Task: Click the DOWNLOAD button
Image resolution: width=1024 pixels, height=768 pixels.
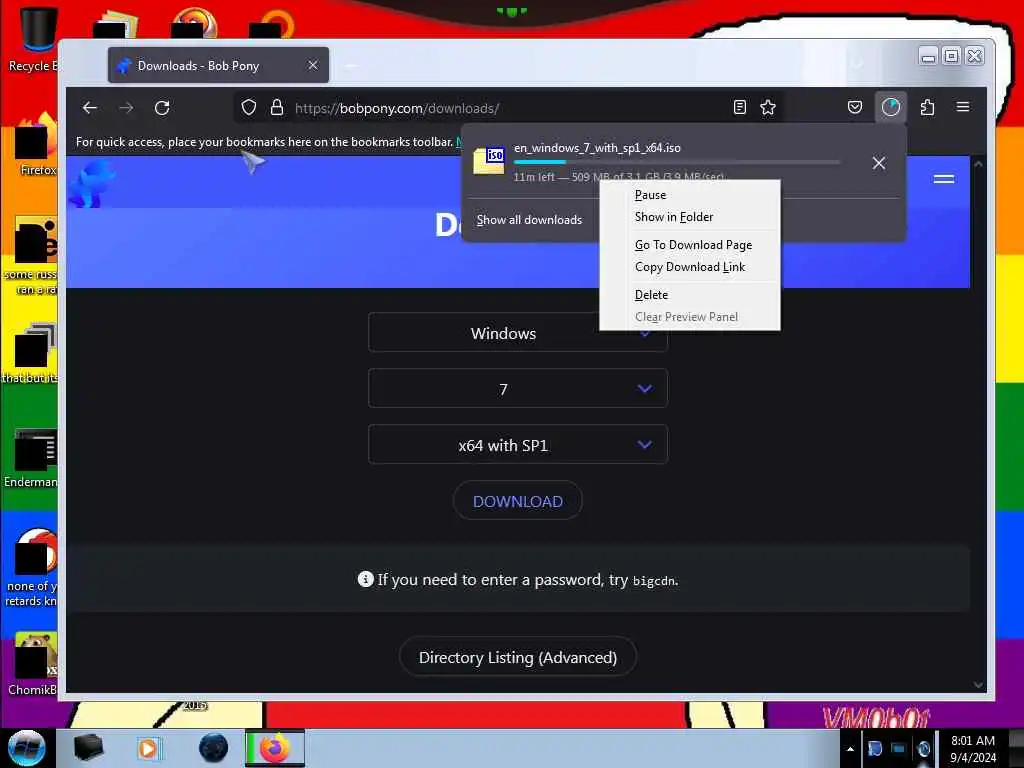Action: coord(518,501)
